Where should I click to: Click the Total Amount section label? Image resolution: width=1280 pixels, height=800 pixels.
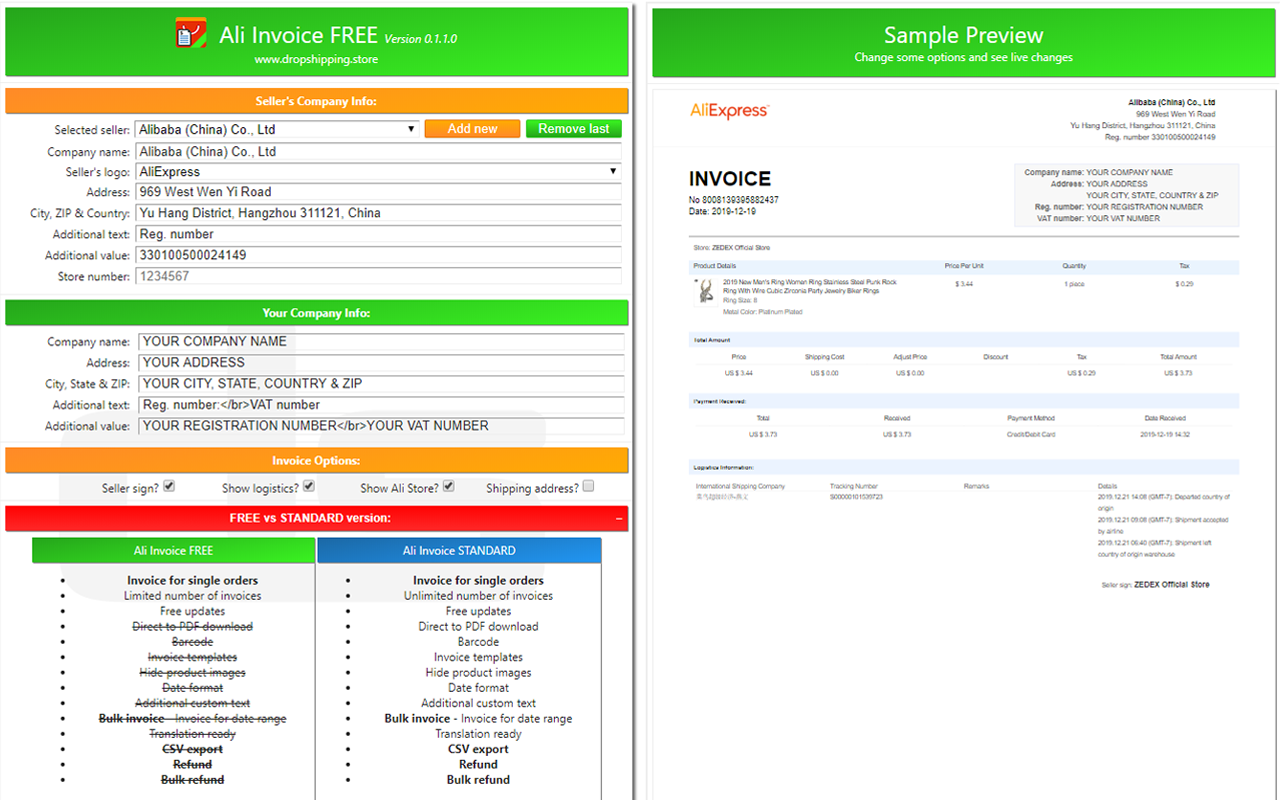712,340
